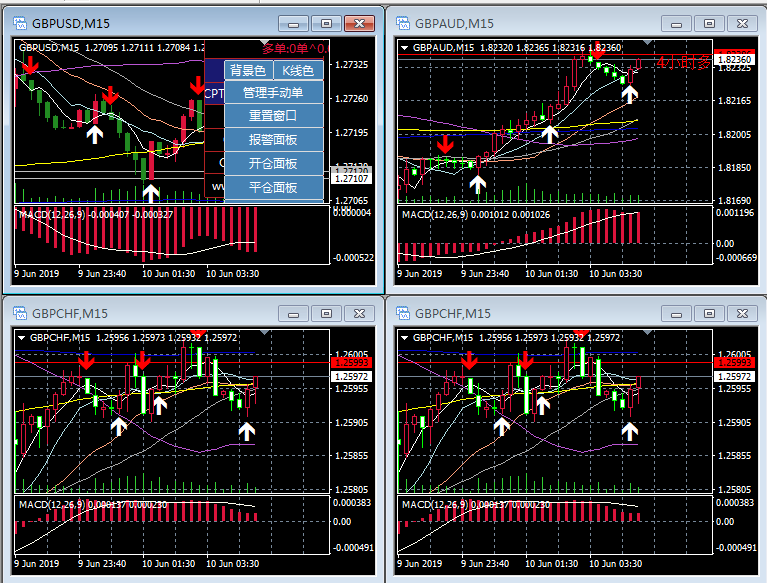The height and width of the screenshot is (583, 767).
Task: Open the 报警面板 alert panel
Action: point(273,140)
